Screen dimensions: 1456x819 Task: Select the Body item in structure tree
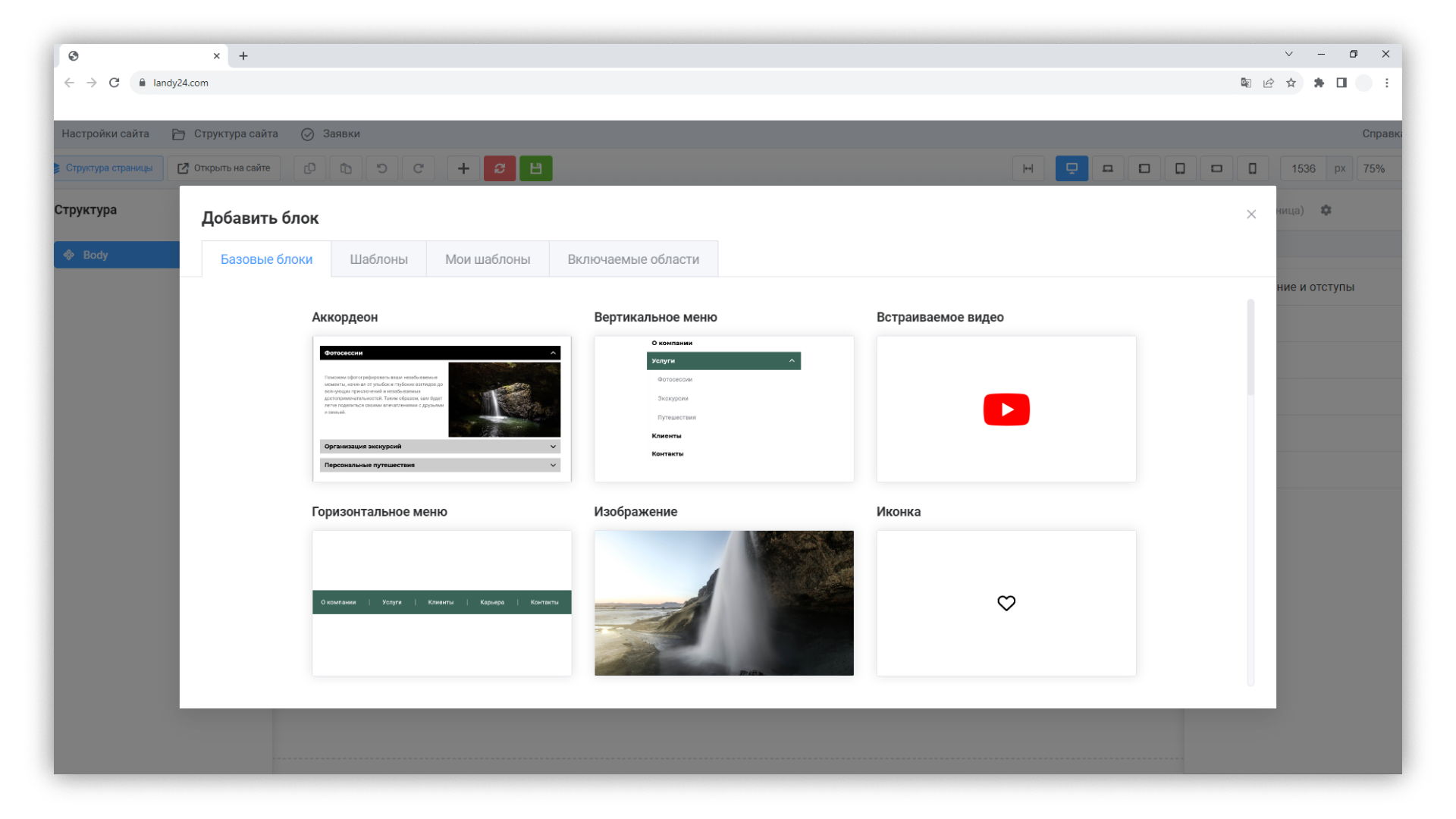click(117, 255)
